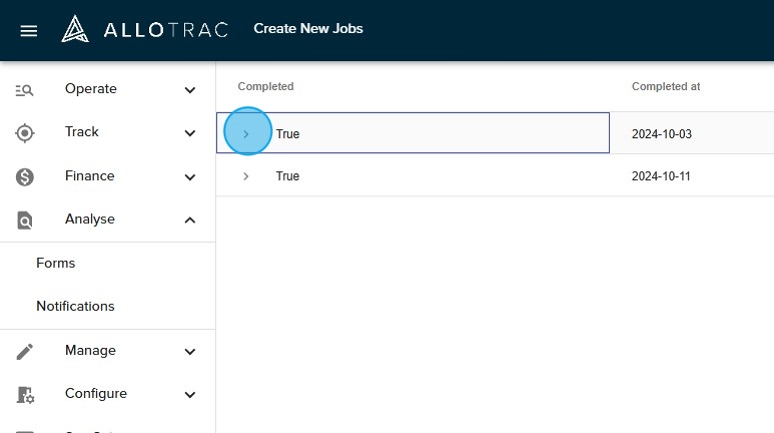Click the Allotrac logo
The height and width of the screenshot is (433, 774).
point(145,29)
